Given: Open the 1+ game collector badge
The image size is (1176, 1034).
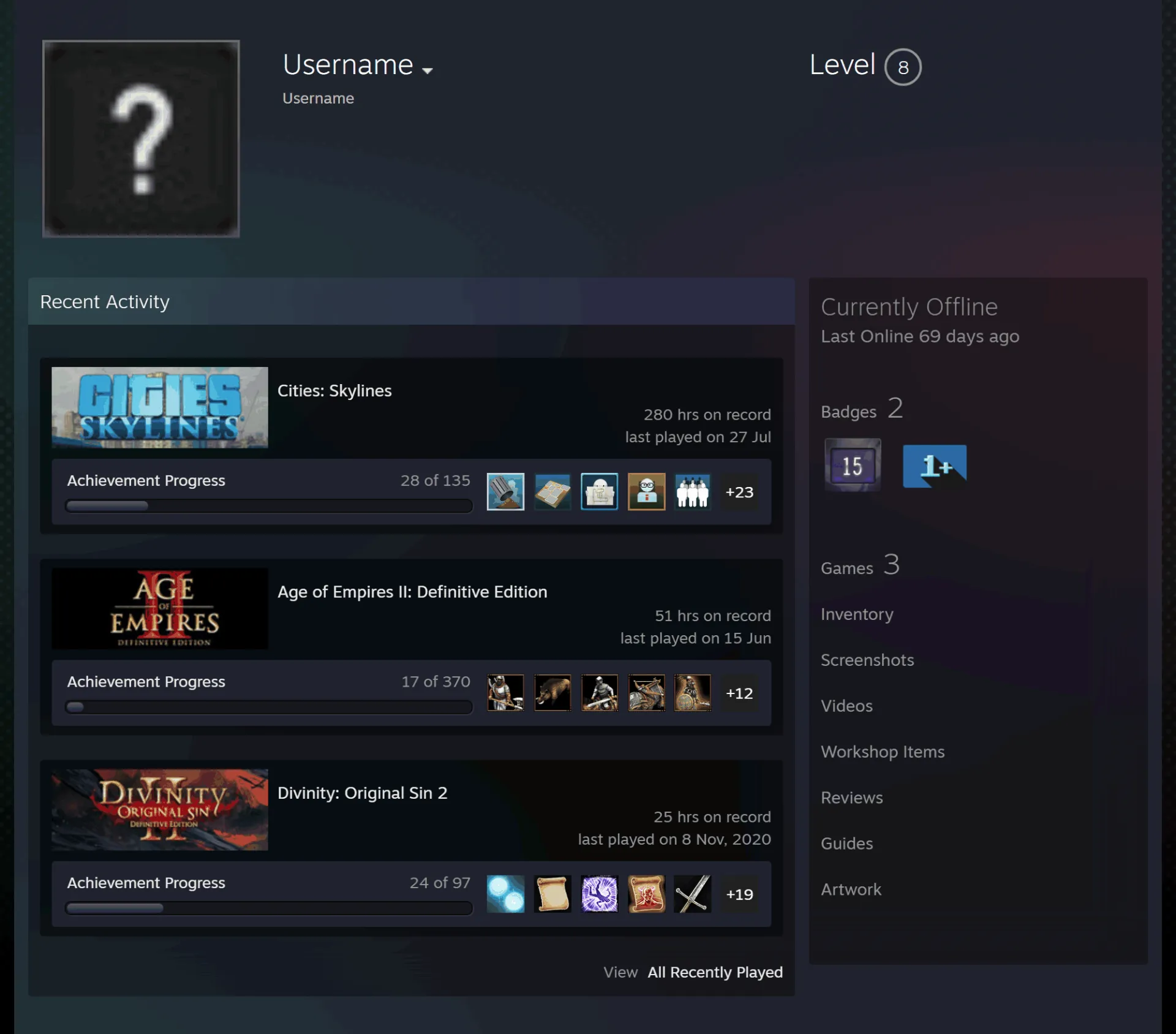Looking at the screenshot, I should [935, 466].
